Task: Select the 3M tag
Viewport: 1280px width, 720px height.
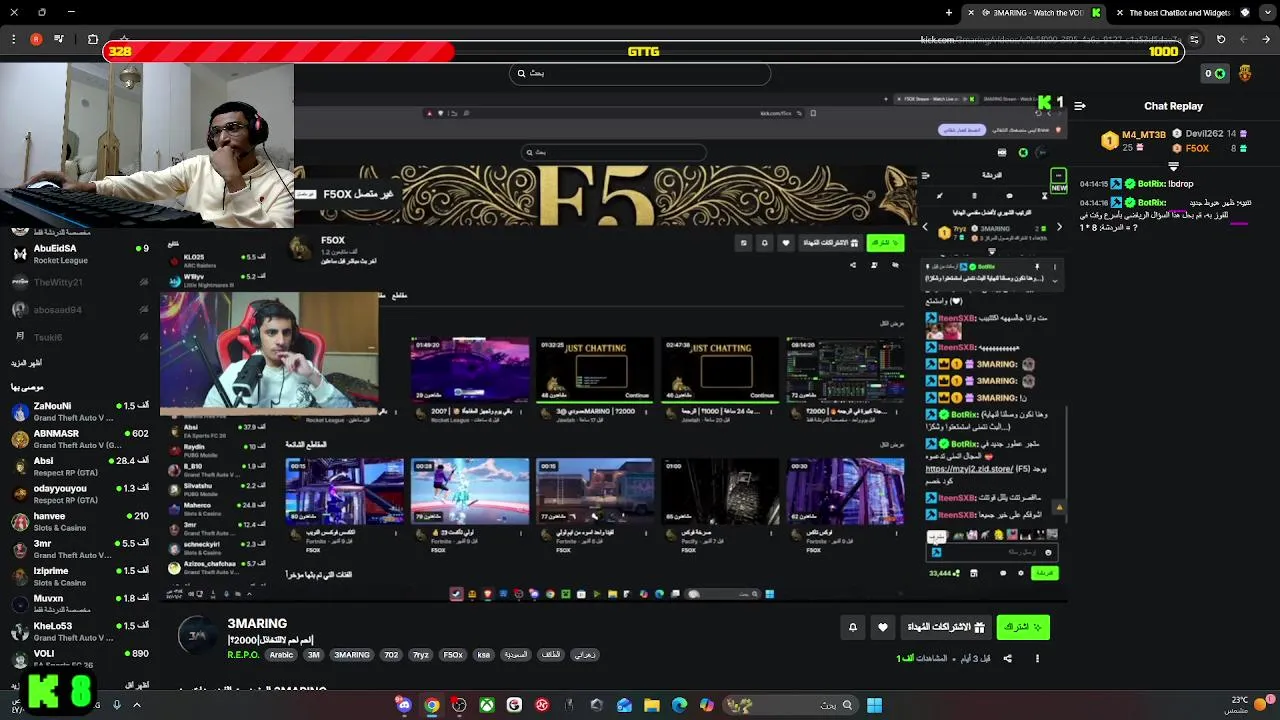Action: coord(313,655)
